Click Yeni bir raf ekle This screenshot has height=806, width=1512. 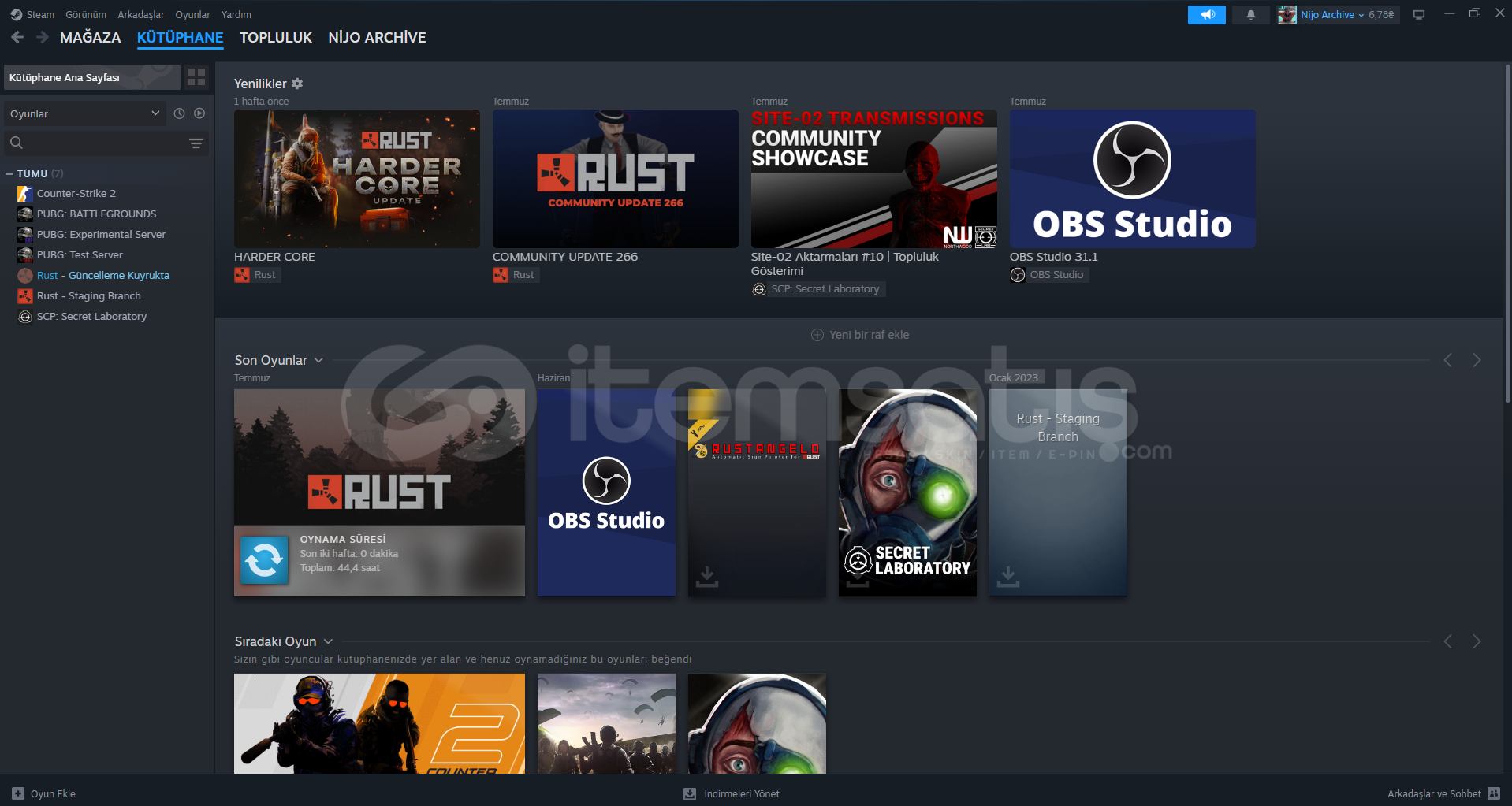860,335
